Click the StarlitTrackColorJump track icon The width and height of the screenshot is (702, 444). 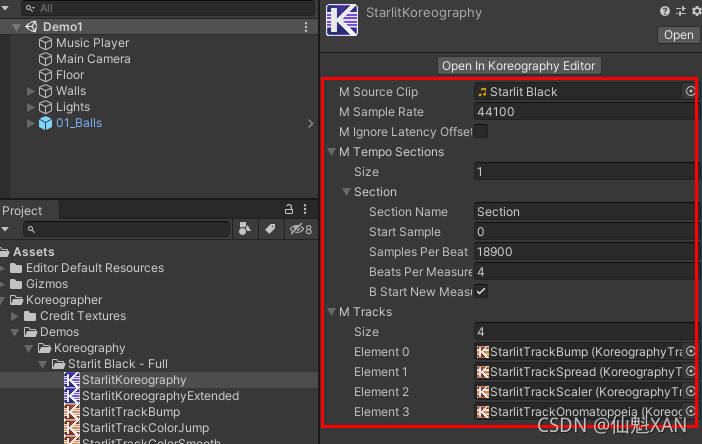tap(72, 428)
